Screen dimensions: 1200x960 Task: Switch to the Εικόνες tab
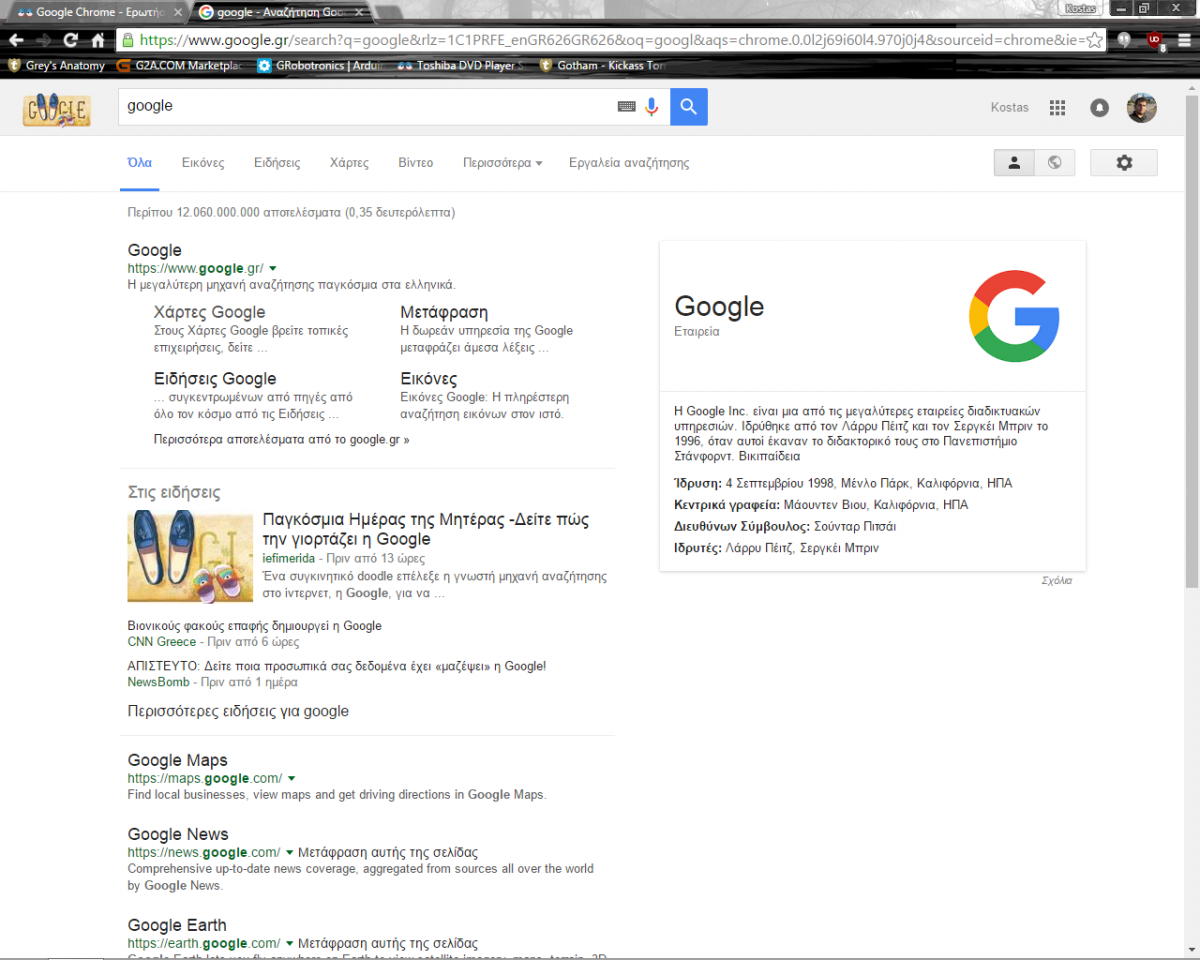click(x=203, y=163)
